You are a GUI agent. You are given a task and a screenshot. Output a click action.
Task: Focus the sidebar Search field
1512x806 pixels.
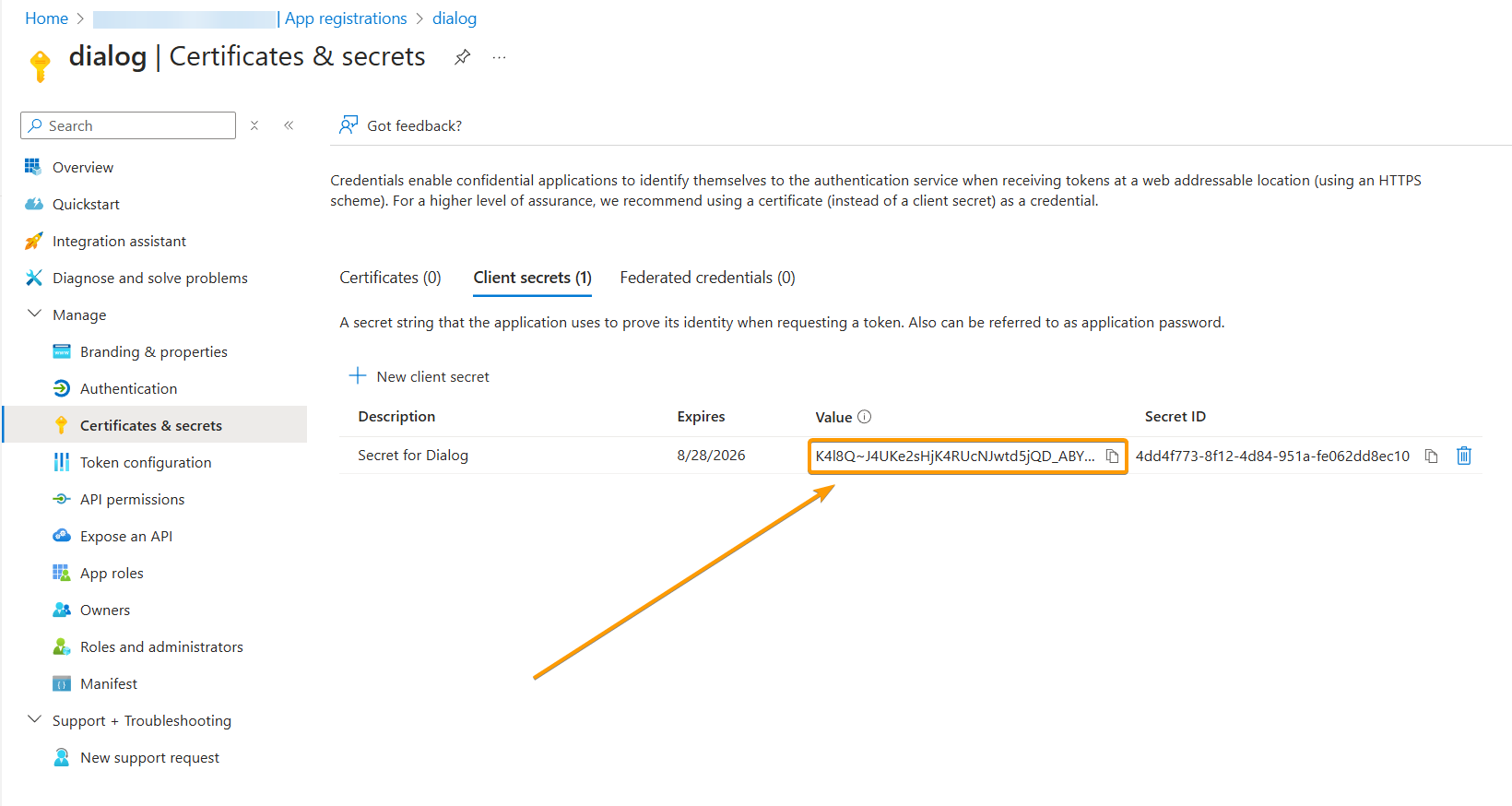(x=128, y=125)
